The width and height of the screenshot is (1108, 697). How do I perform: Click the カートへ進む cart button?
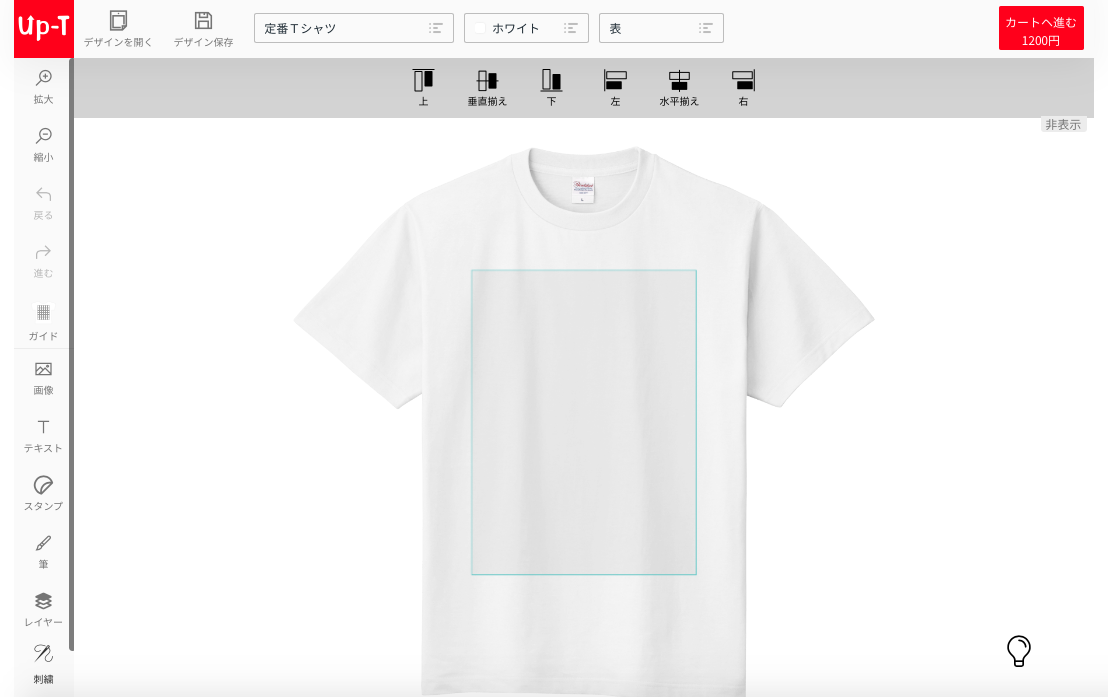coord(1041,29)
